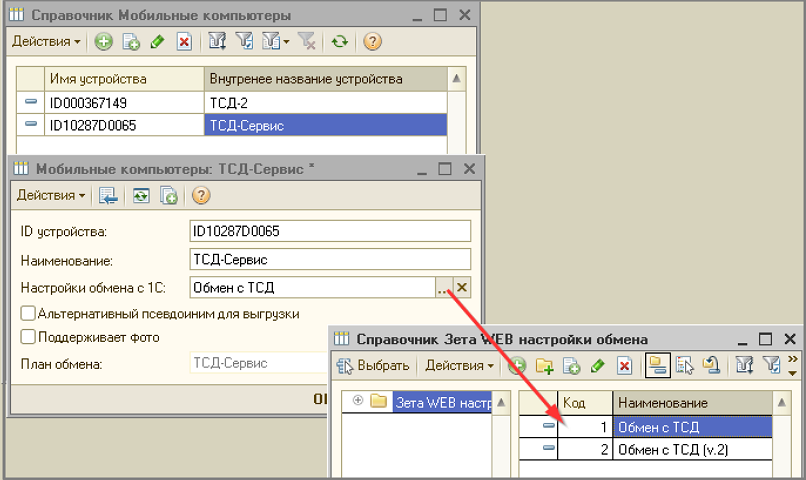
Task: Toggle hierarchical view in Зета WEB настройки обмена
Action: click(657, 366)
